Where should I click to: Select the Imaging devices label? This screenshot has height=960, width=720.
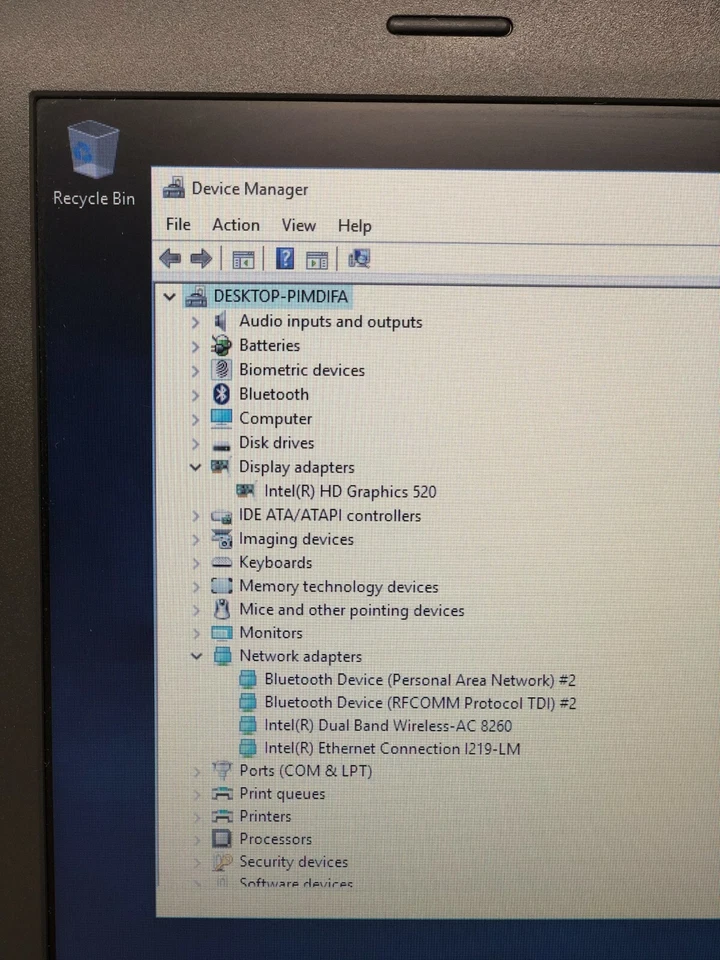(296, 539)
